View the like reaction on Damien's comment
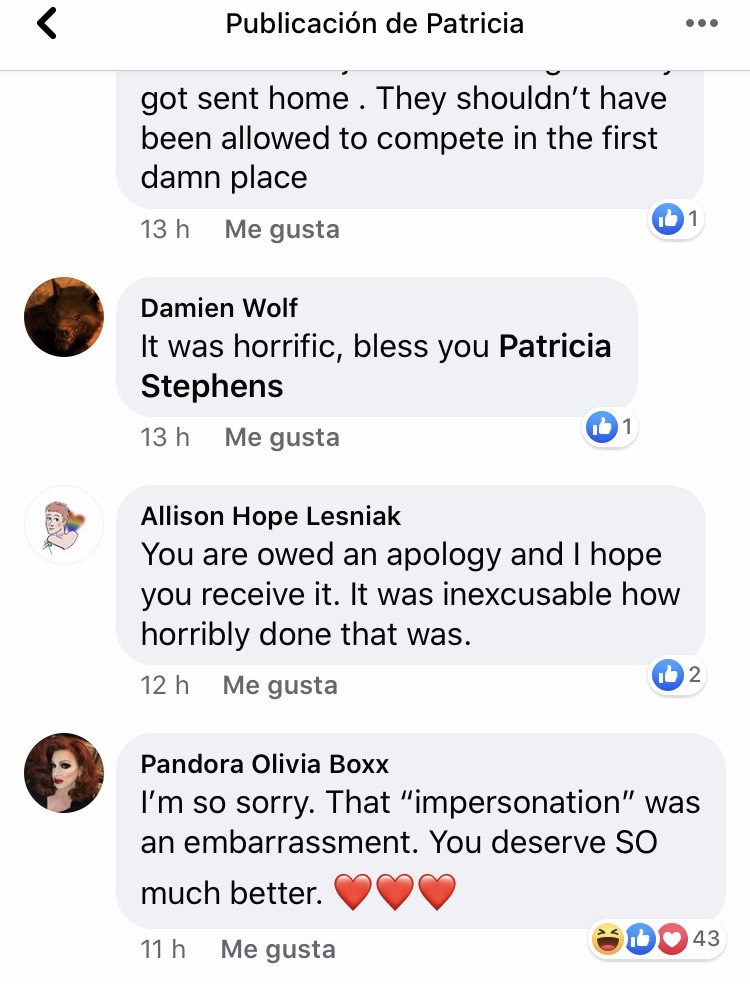750x984 pixels. tap(611, 427)
